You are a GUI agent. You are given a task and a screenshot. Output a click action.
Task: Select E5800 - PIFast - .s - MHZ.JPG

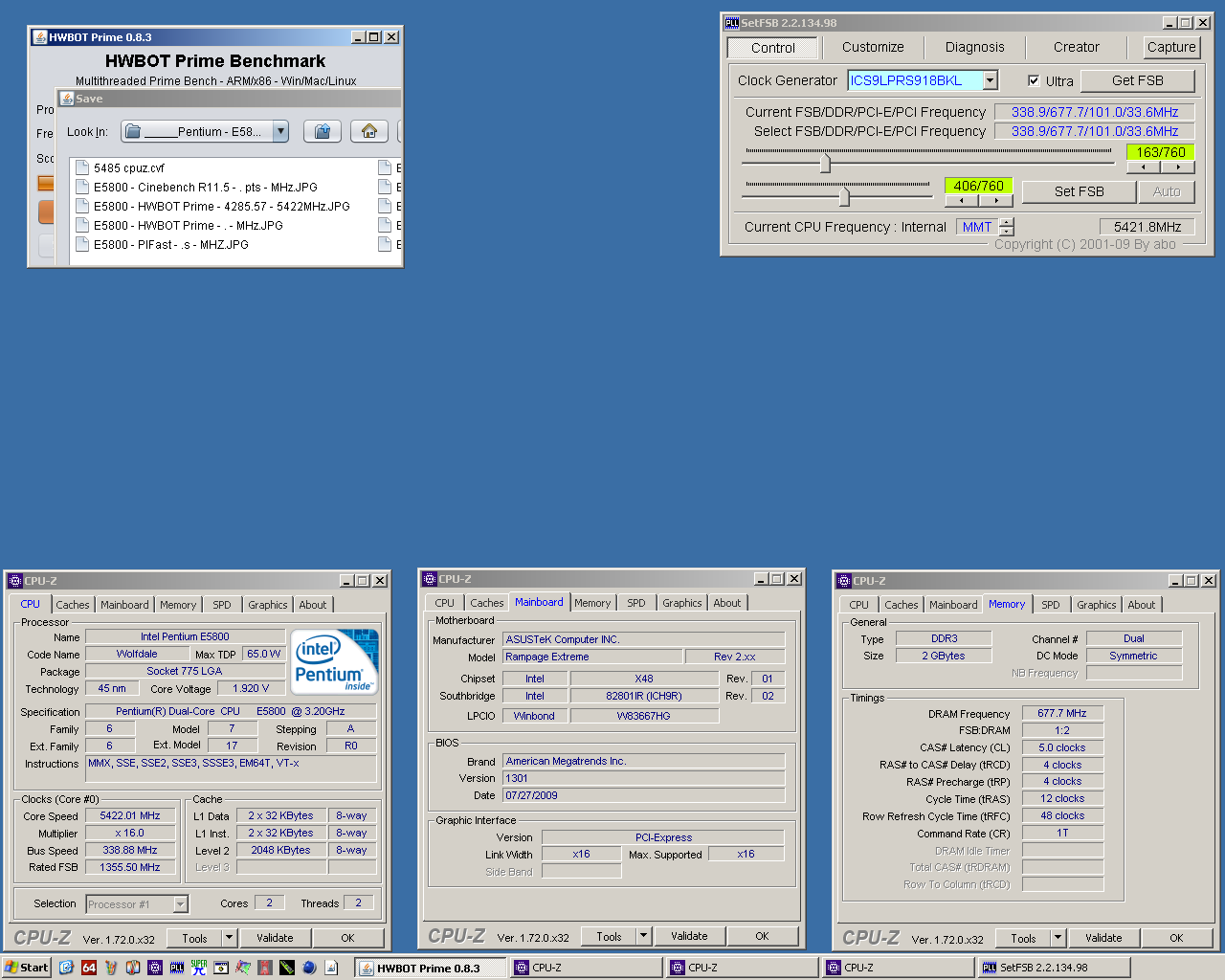click(162, 244)
